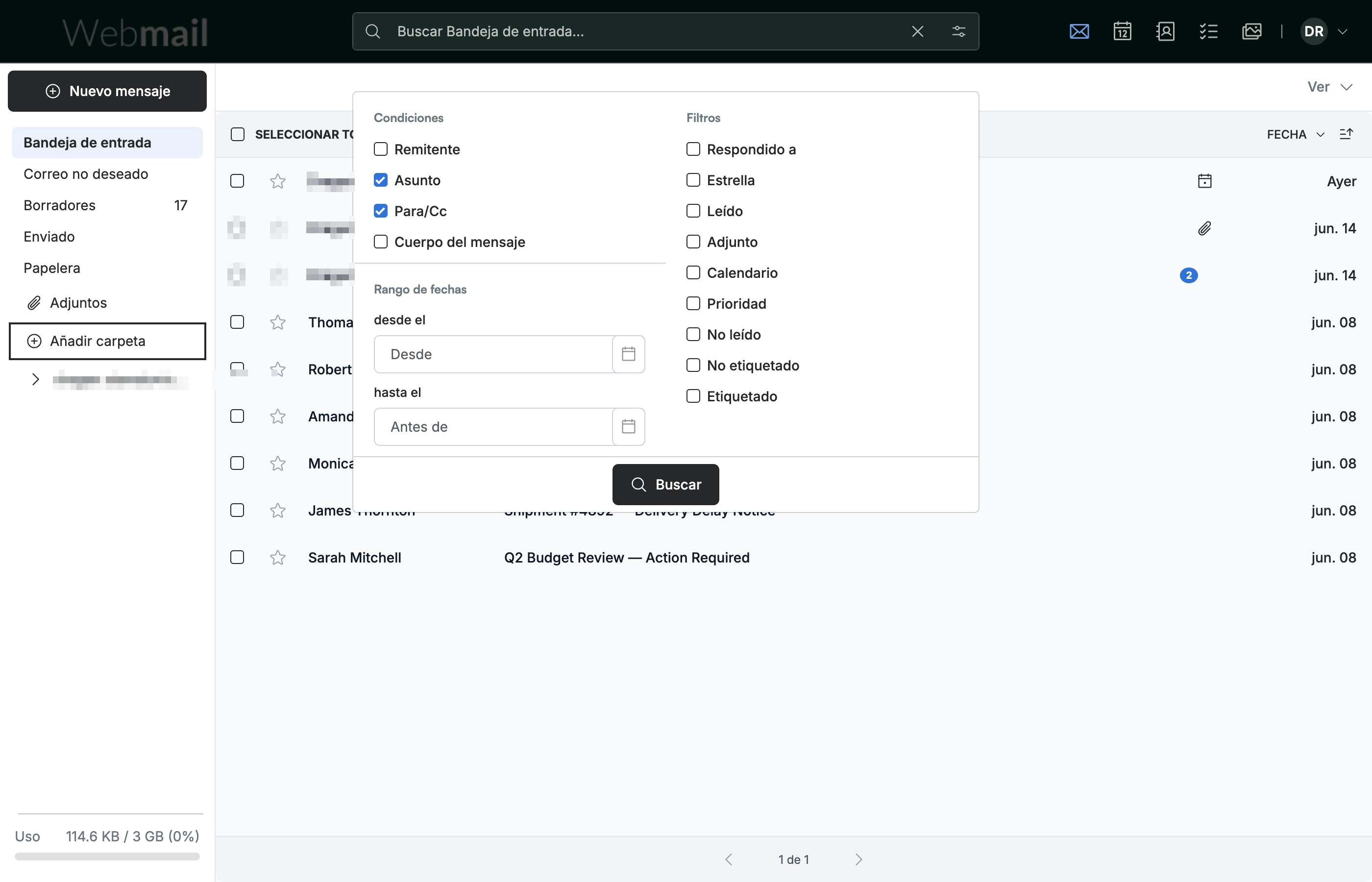Star the Robert message
Viewport: 1372px width, 882px height.
tap(278, 369)
